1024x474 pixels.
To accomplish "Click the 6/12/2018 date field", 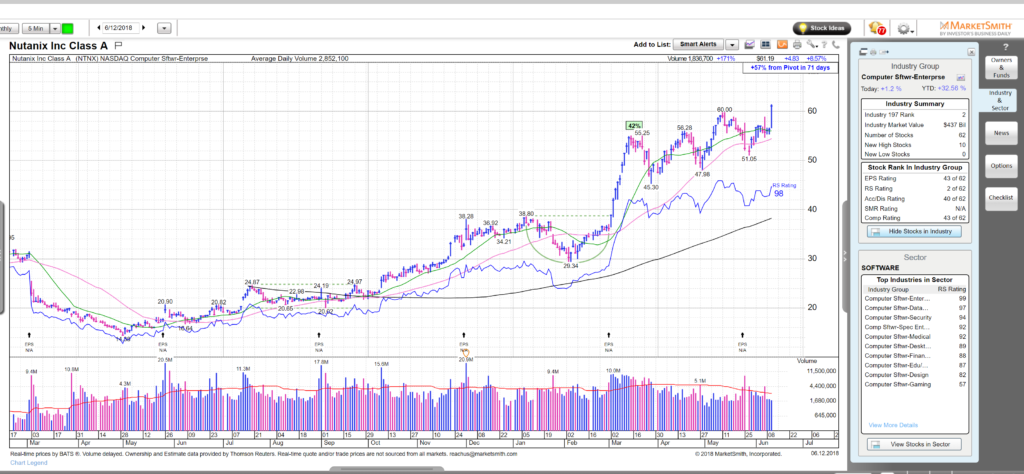I will (121, 28).
